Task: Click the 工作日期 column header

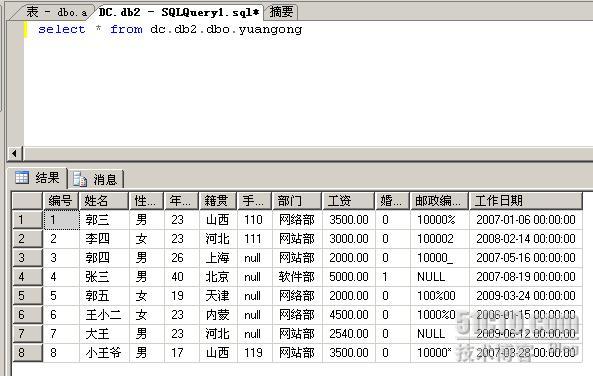Action: (x=526, y=201)
